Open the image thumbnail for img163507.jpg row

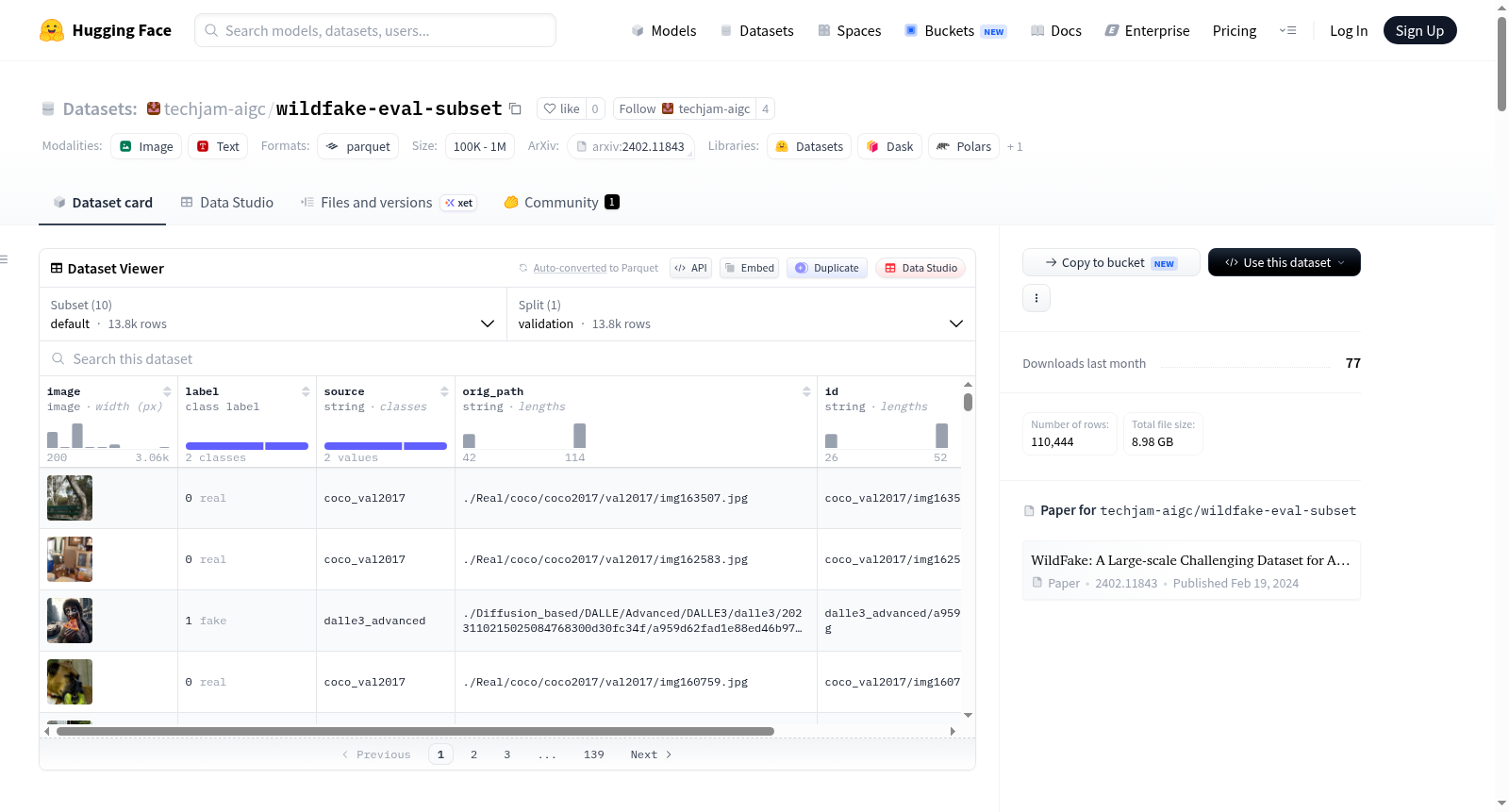[70, 498]
